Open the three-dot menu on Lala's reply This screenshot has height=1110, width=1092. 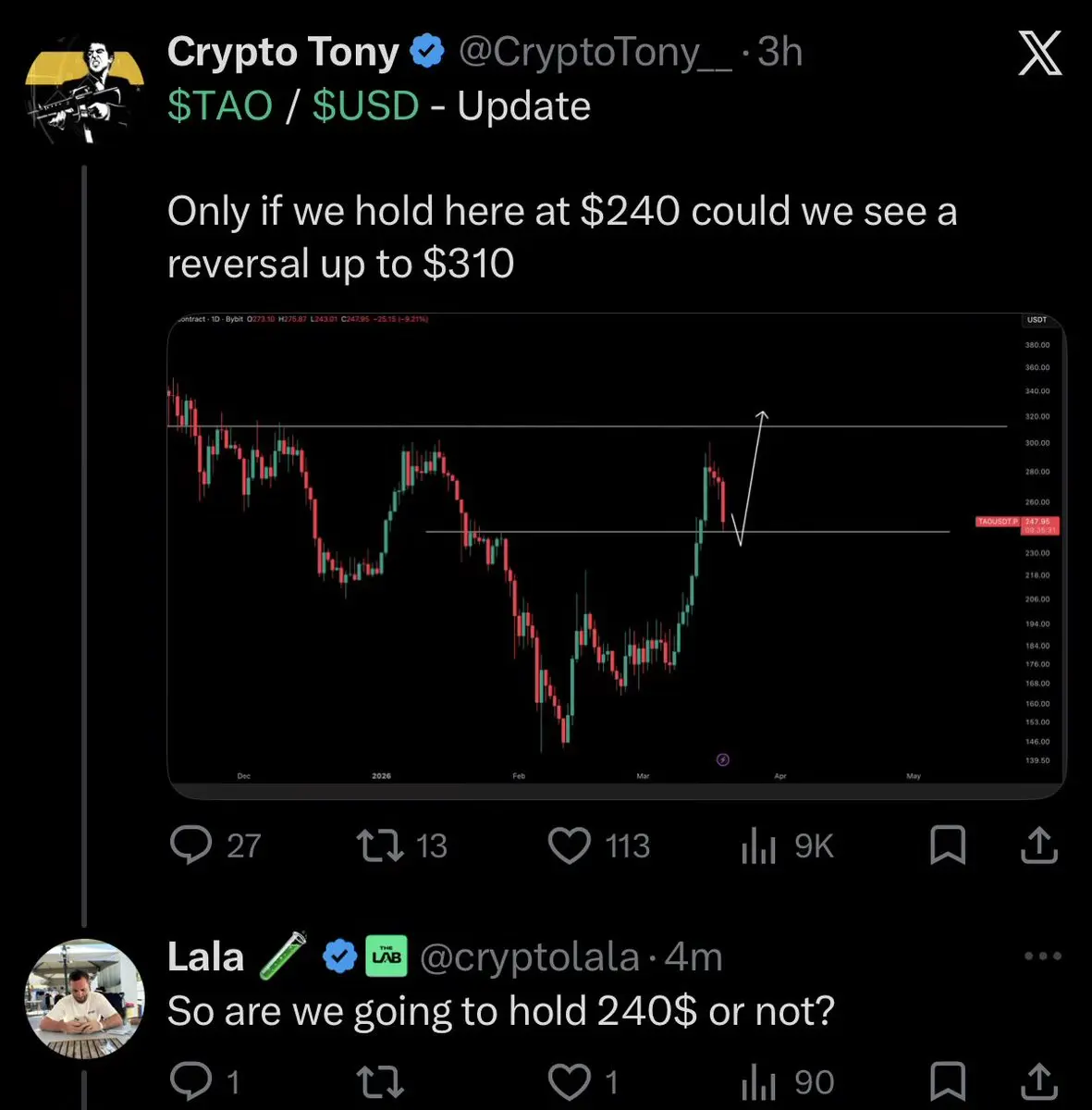pos(1043,956)
